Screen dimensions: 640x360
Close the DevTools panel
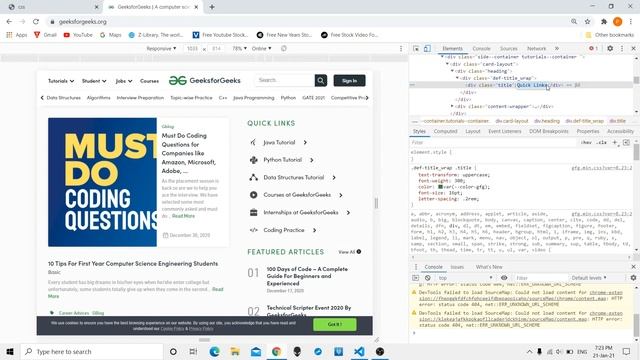pos(633,48)
